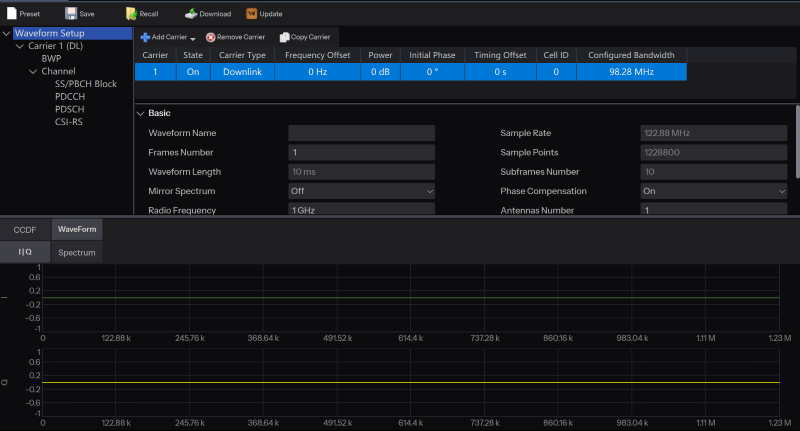Viewport: 800px width, 431px height.
Task: Click the Remove Carrier red icon
Action: pyautogui.click(x=210, y=37)
